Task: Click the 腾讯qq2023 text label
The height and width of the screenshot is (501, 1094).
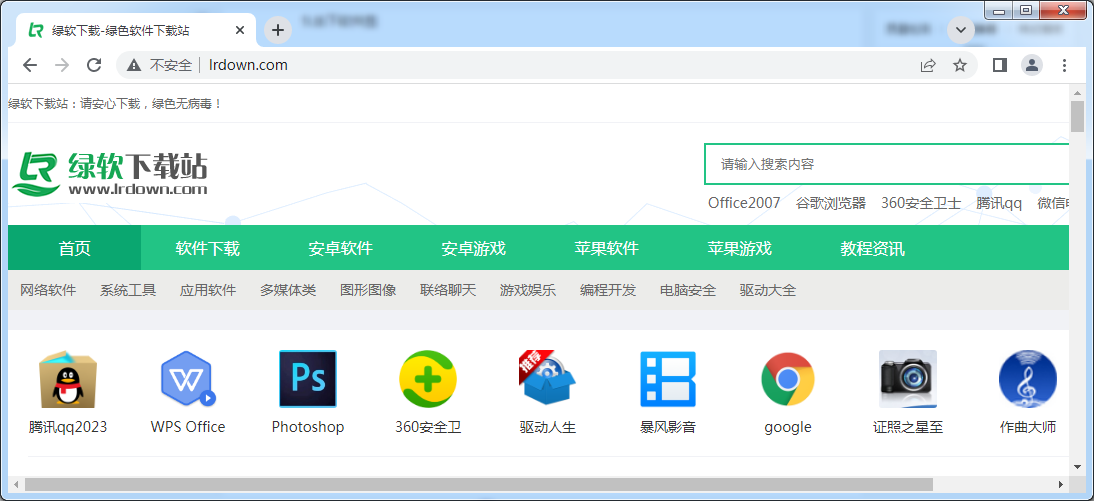Action: [x=68, y=427]
